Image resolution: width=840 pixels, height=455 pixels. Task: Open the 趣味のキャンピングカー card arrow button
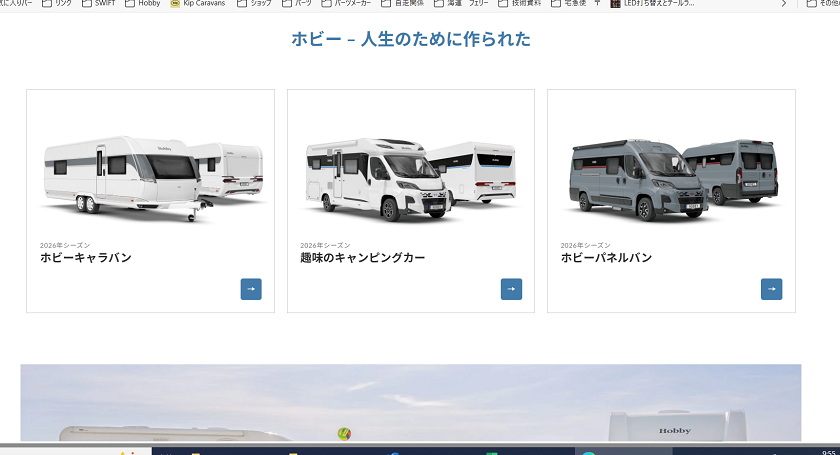(511, 289)
